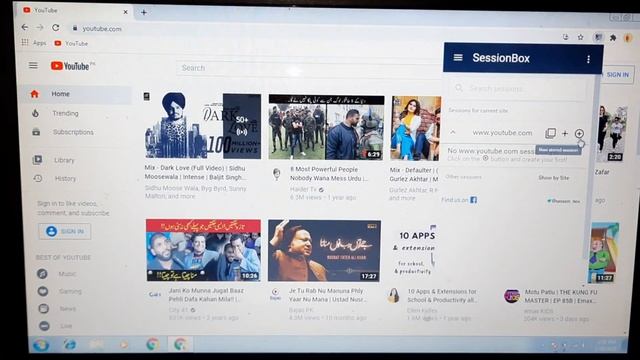Click the Mix - Dark Love video title
The image size is (640, 360).
click(195, 173)
